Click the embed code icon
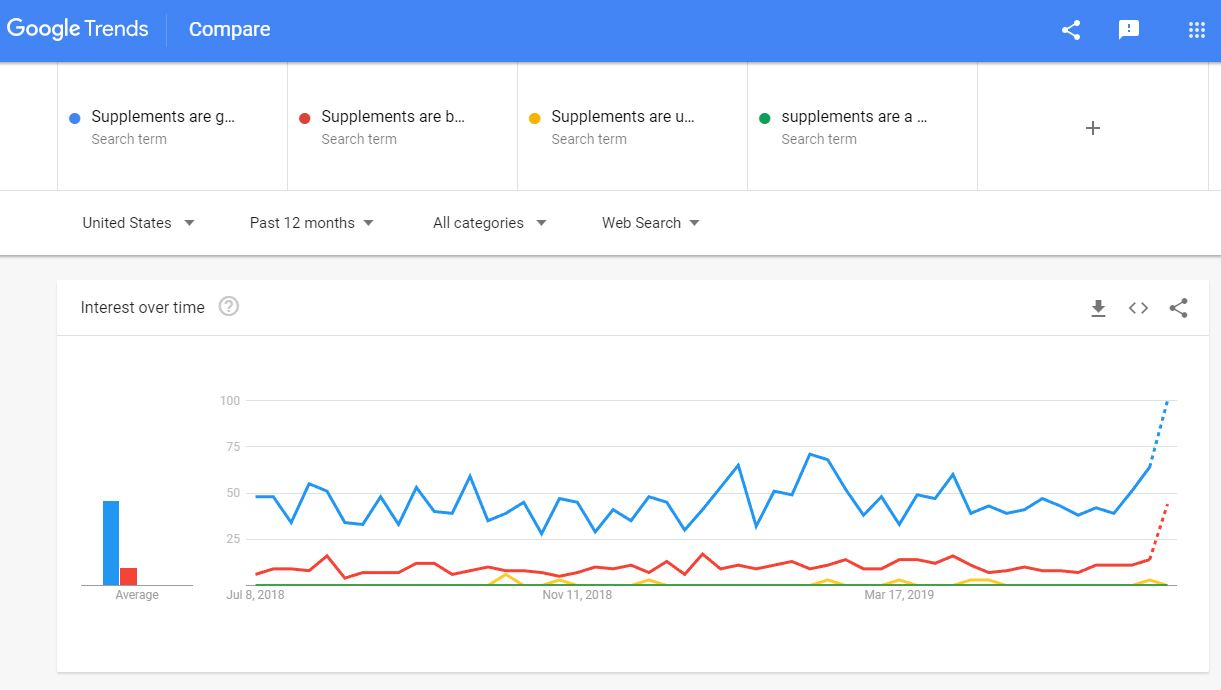This screenshot has height=690, width=1221. click(x=1138, y=308)
